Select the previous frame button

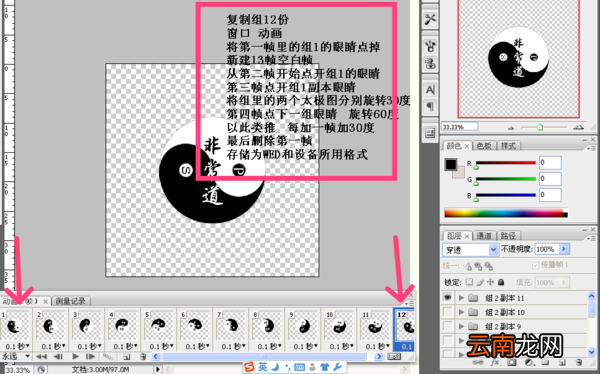point(58,357)
